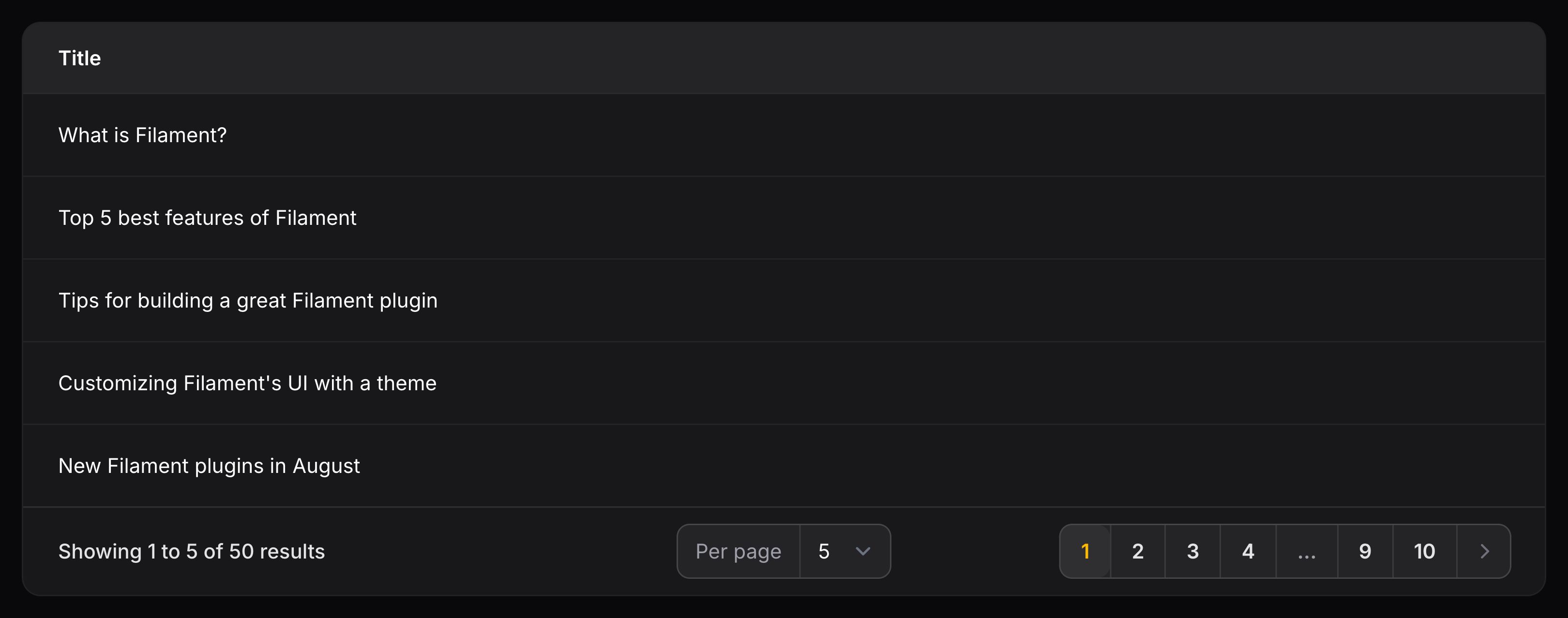Go to last page 10
This screenshot has height=618, width=1568.
point(1424,551)
